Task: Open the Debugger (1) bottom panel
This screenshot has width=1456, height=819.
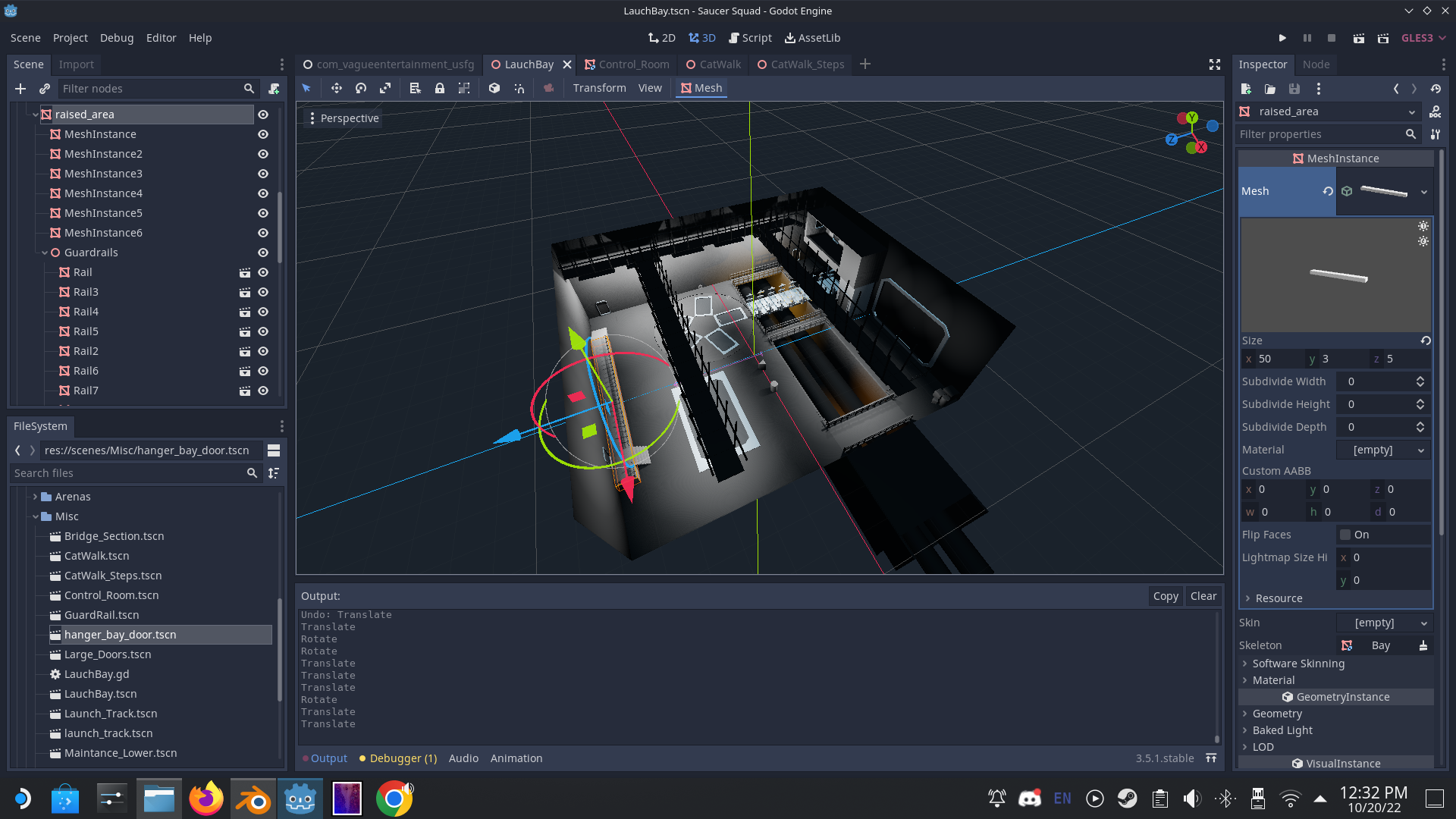Action: 398,758
